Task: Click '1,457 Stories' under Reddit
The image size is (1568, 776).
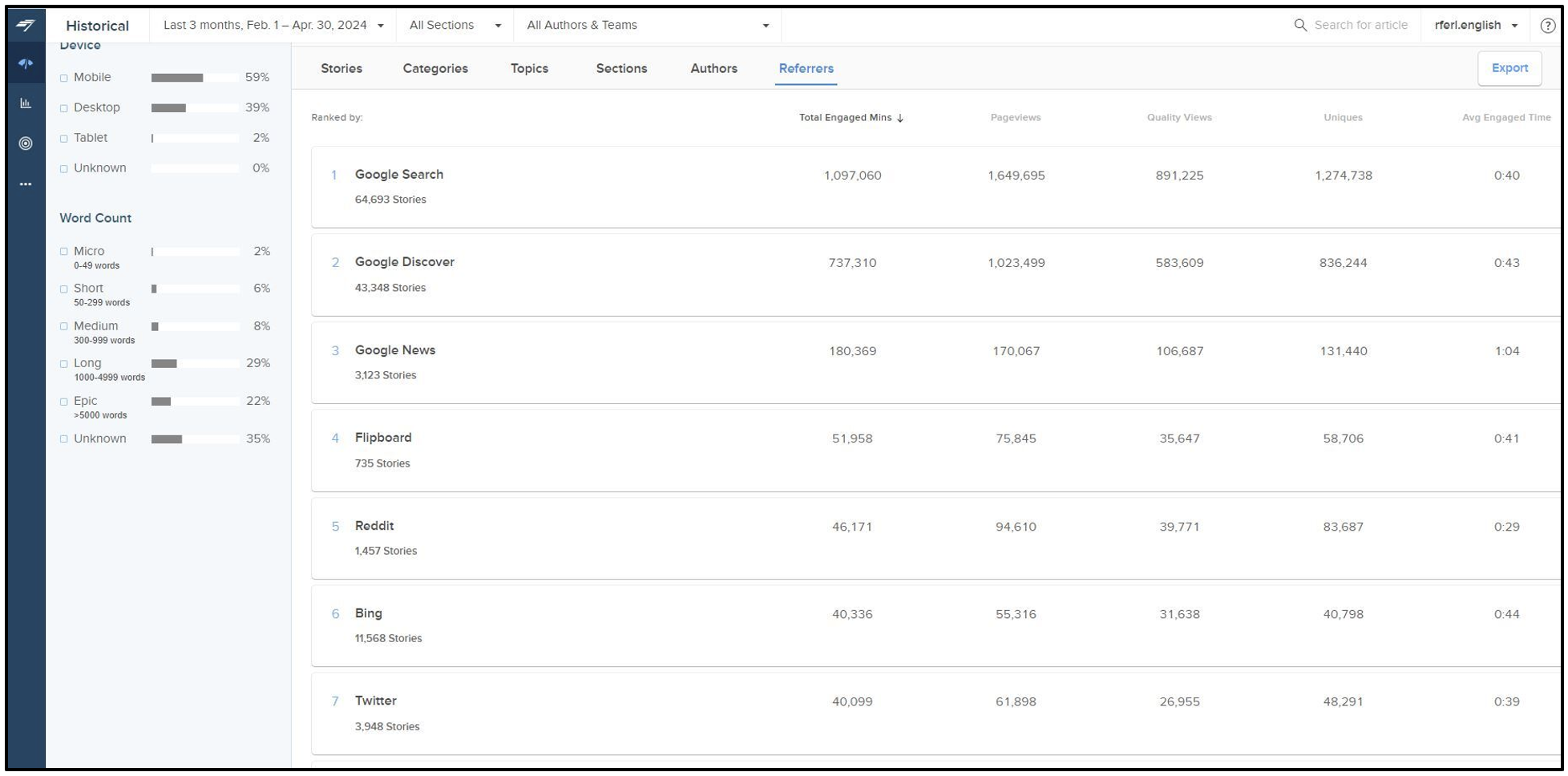Action: [x=386, y=551]
